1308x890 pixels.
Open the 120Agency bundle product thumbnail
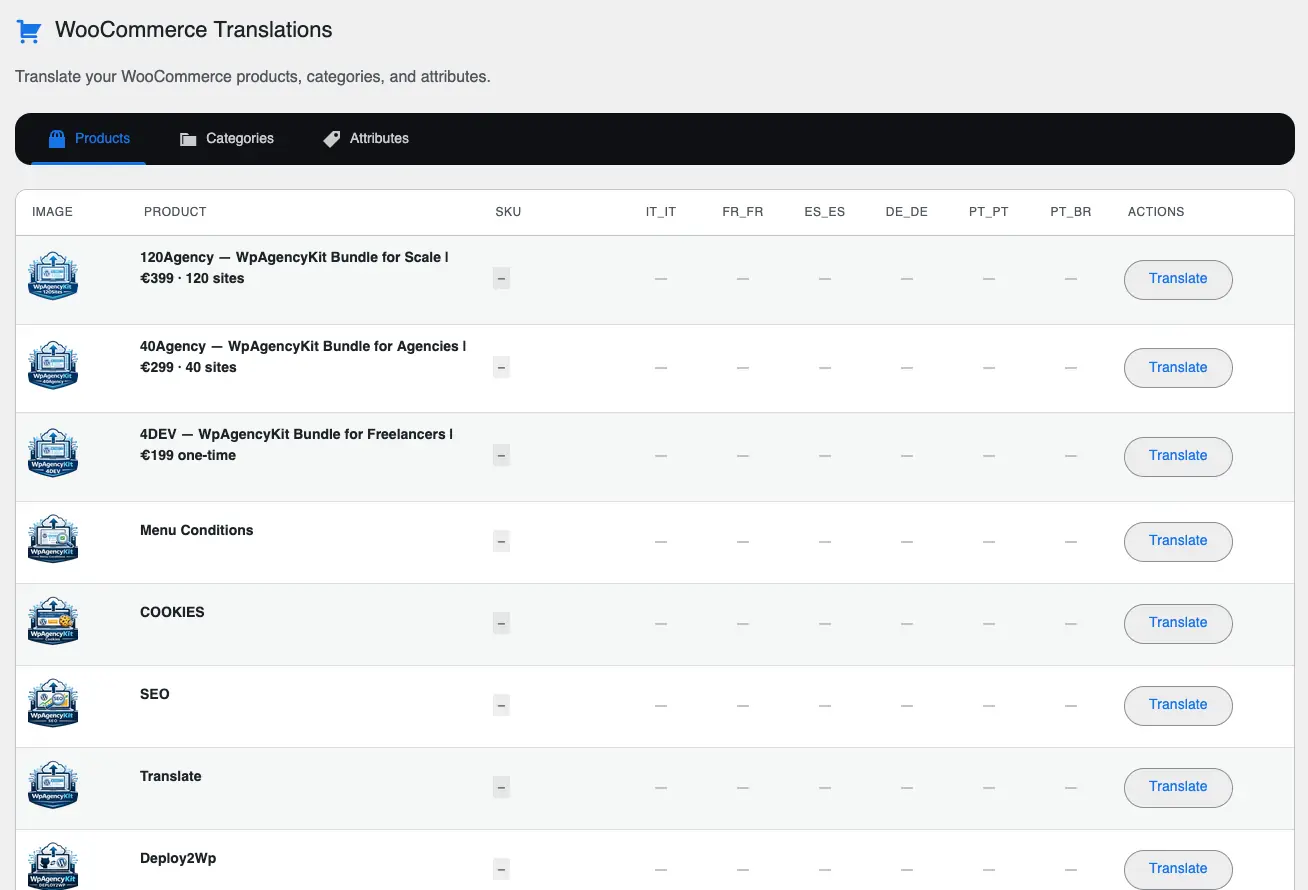tap(53, 276)
